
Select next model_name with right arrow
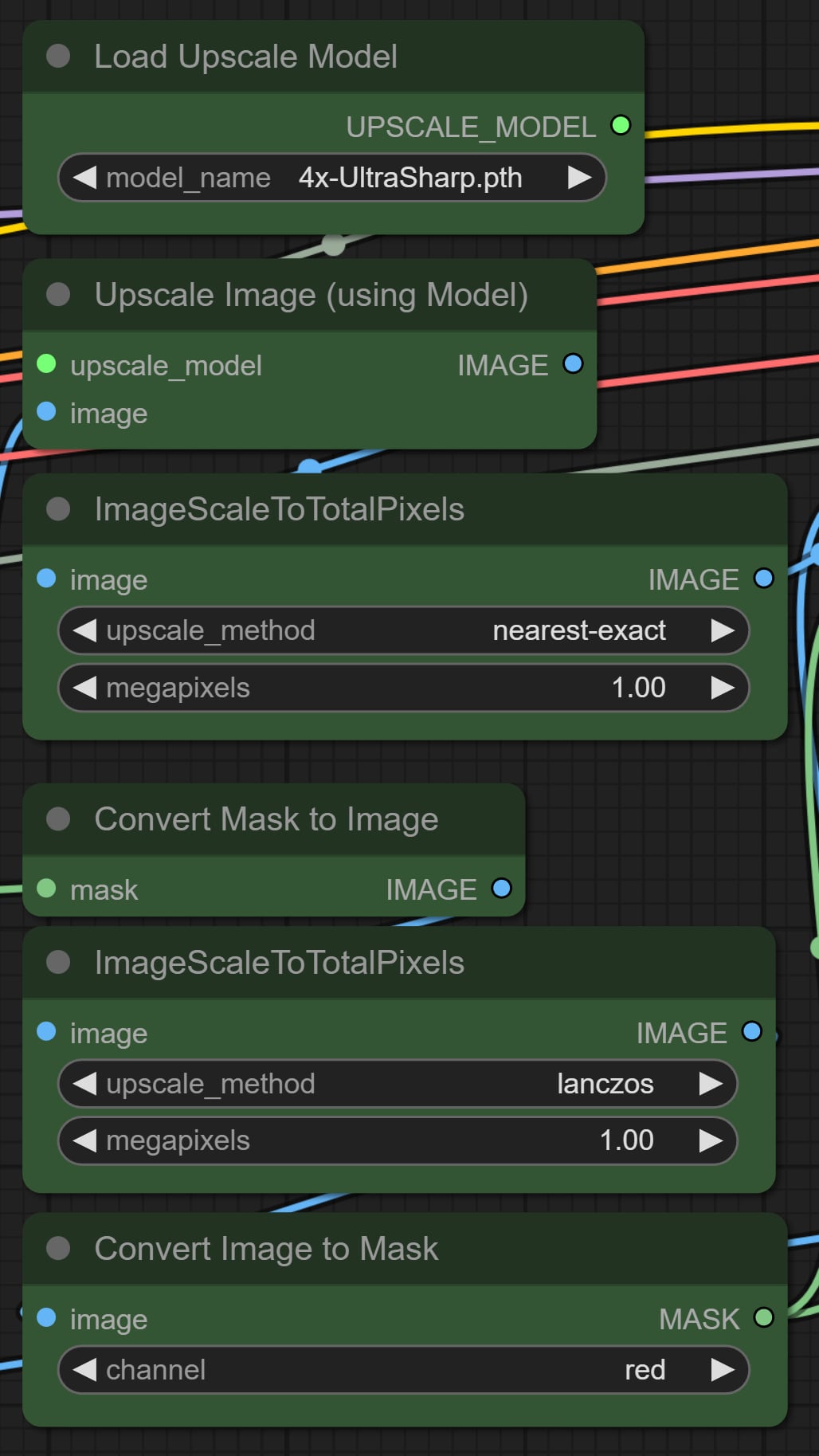coord(580,178)
